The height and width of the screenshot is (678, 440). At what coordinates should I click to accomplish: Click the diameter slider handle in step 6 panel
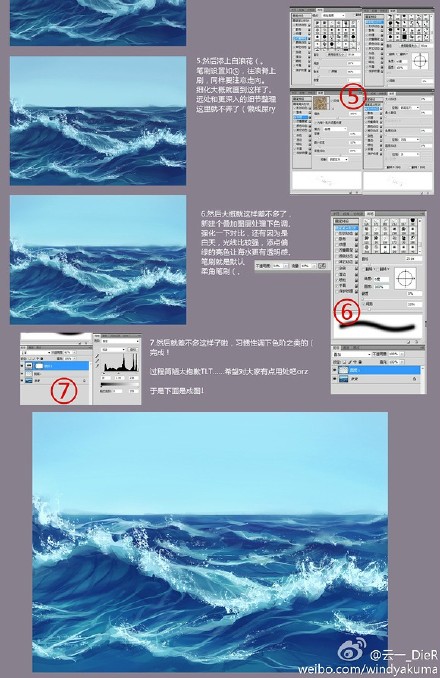pos(370,265)
